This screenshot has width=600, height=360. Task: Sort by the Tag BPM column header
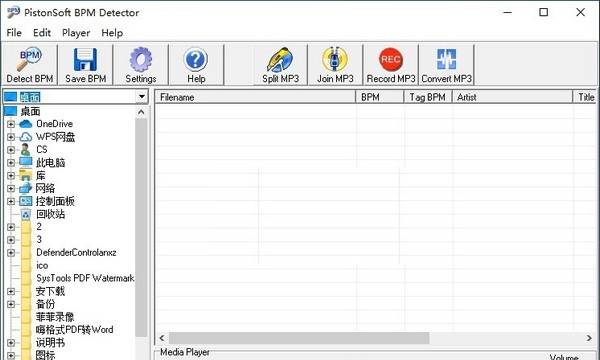pyautogui.click(x=428, y=97)
